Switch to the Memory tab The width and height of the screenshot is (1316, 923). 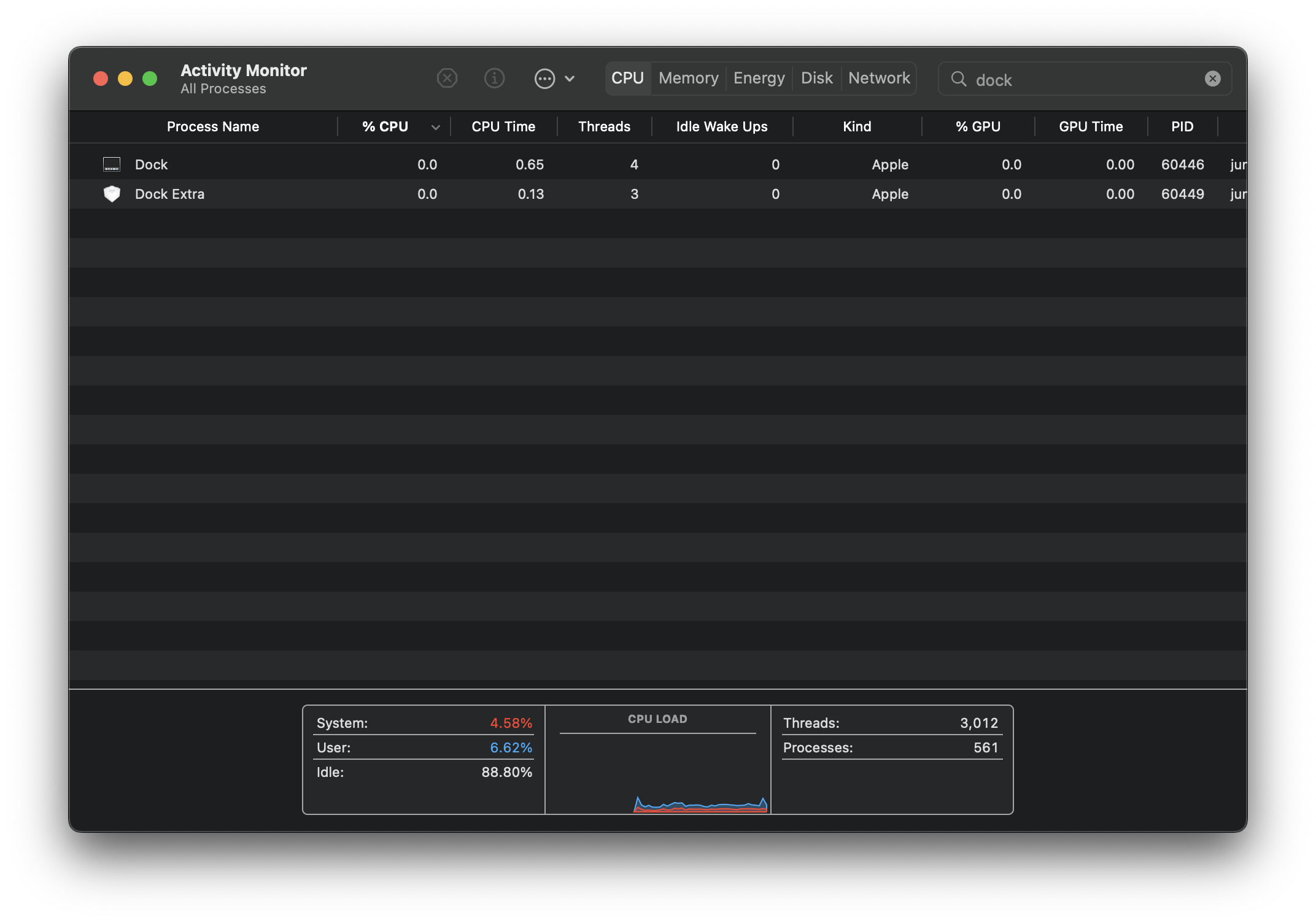point(688,79)
